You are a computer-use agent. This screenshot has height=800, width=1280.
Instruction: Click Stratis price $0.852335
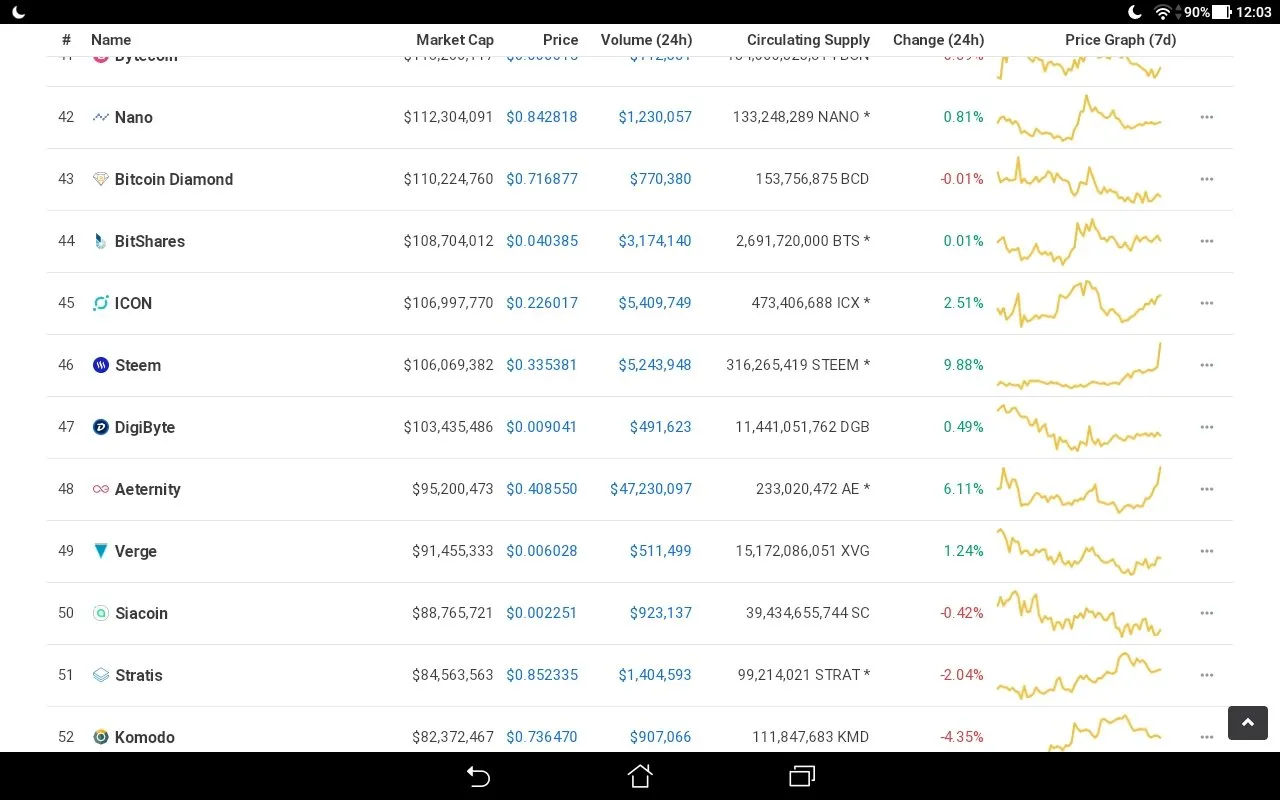click(542, 675)
